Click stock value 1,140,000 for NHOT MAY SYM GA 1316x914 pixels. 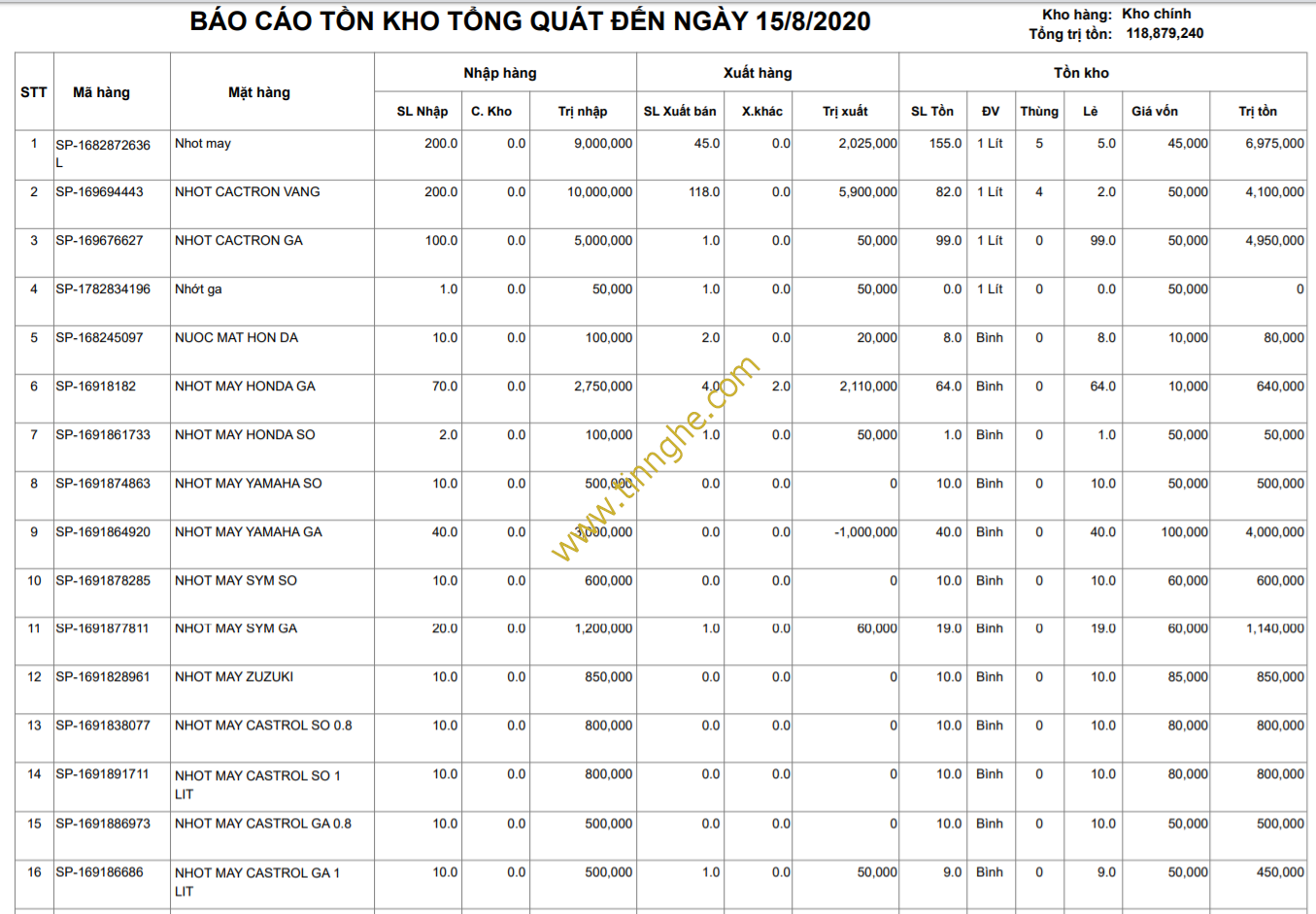click(x=1275, y=628)
